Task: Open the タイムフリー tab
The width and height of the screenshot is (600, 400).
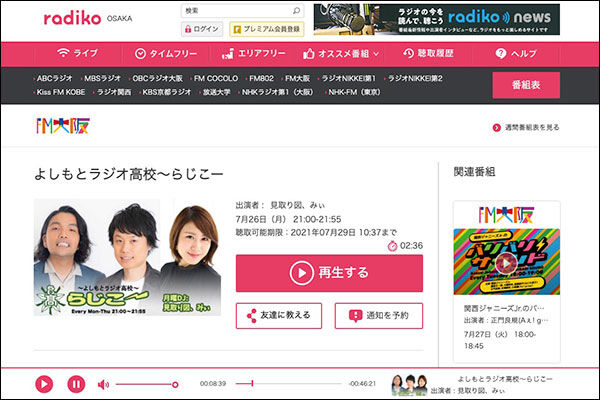Action: coord(166,54)
